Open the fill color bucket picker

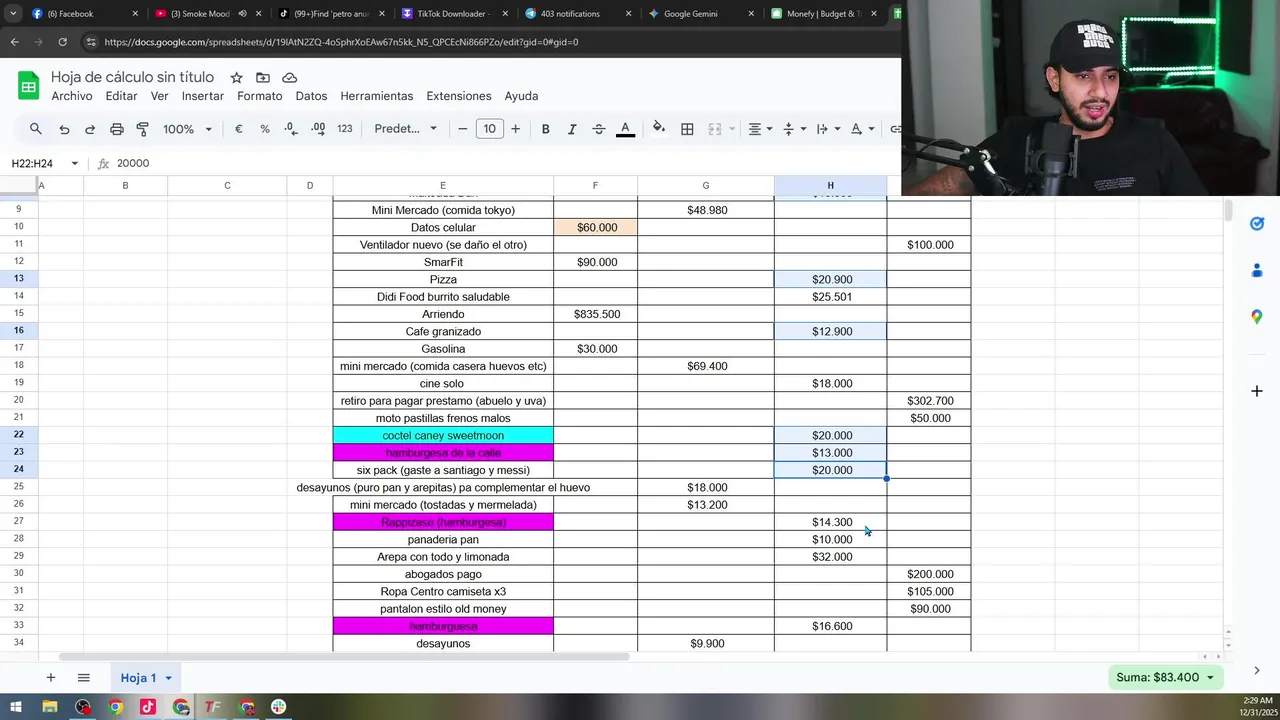tap(659, 128)
